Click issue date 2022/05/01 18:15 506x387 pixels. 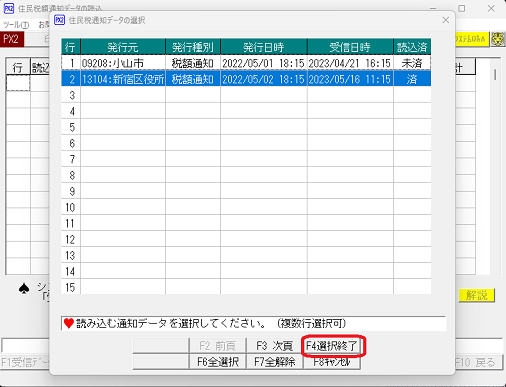pos(263,63)
